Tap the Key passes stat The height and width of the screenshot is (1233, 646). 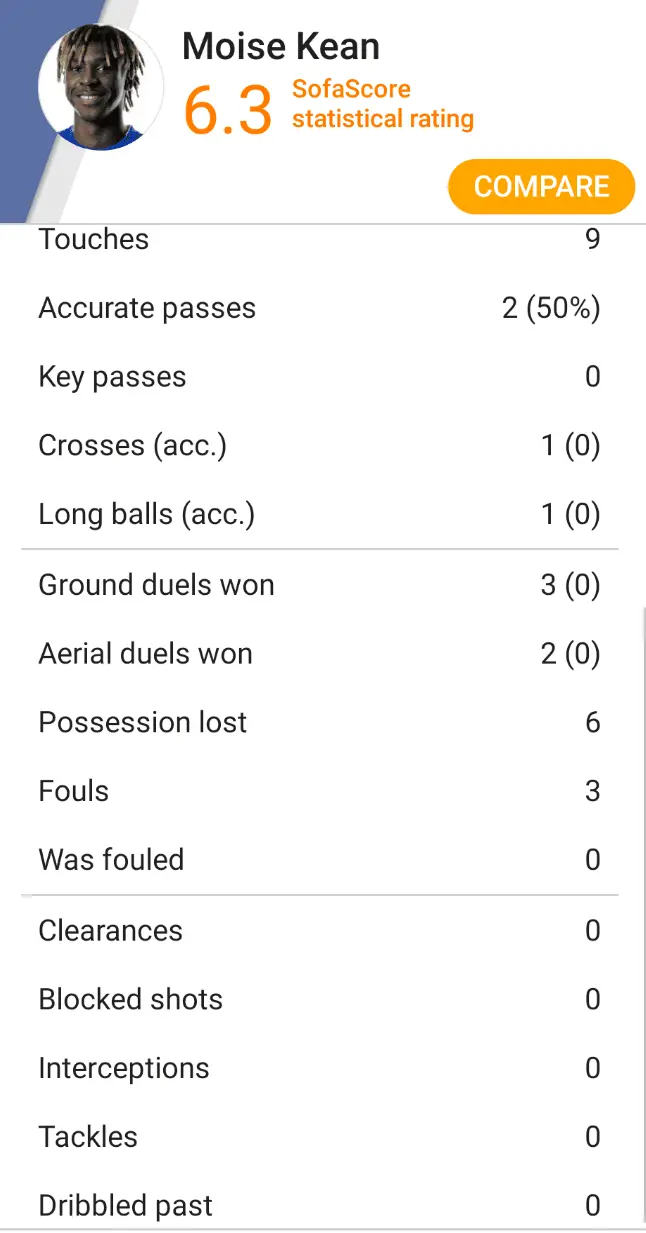(320, 377)
